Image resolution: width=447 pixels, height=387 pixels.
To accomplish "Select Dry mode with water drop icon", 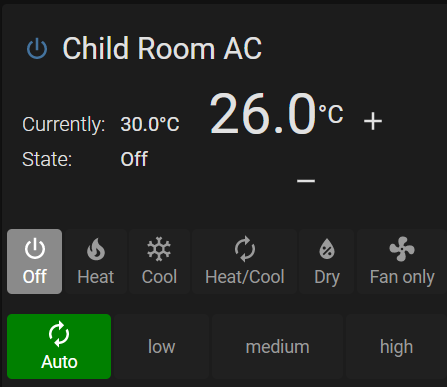I will coord(327,261).
